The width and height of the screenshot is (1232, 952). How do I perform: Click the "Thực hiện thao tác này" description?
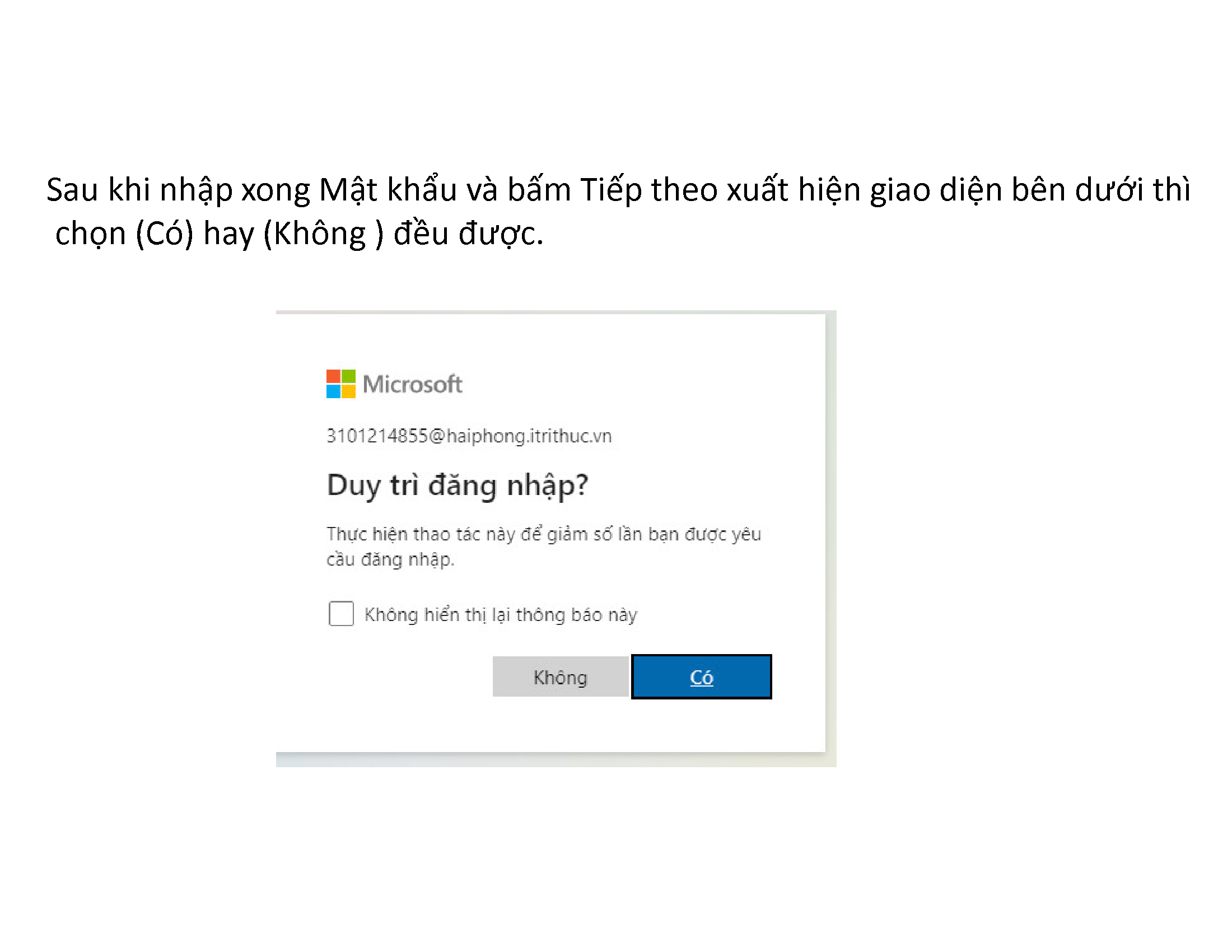click(543, 546)
